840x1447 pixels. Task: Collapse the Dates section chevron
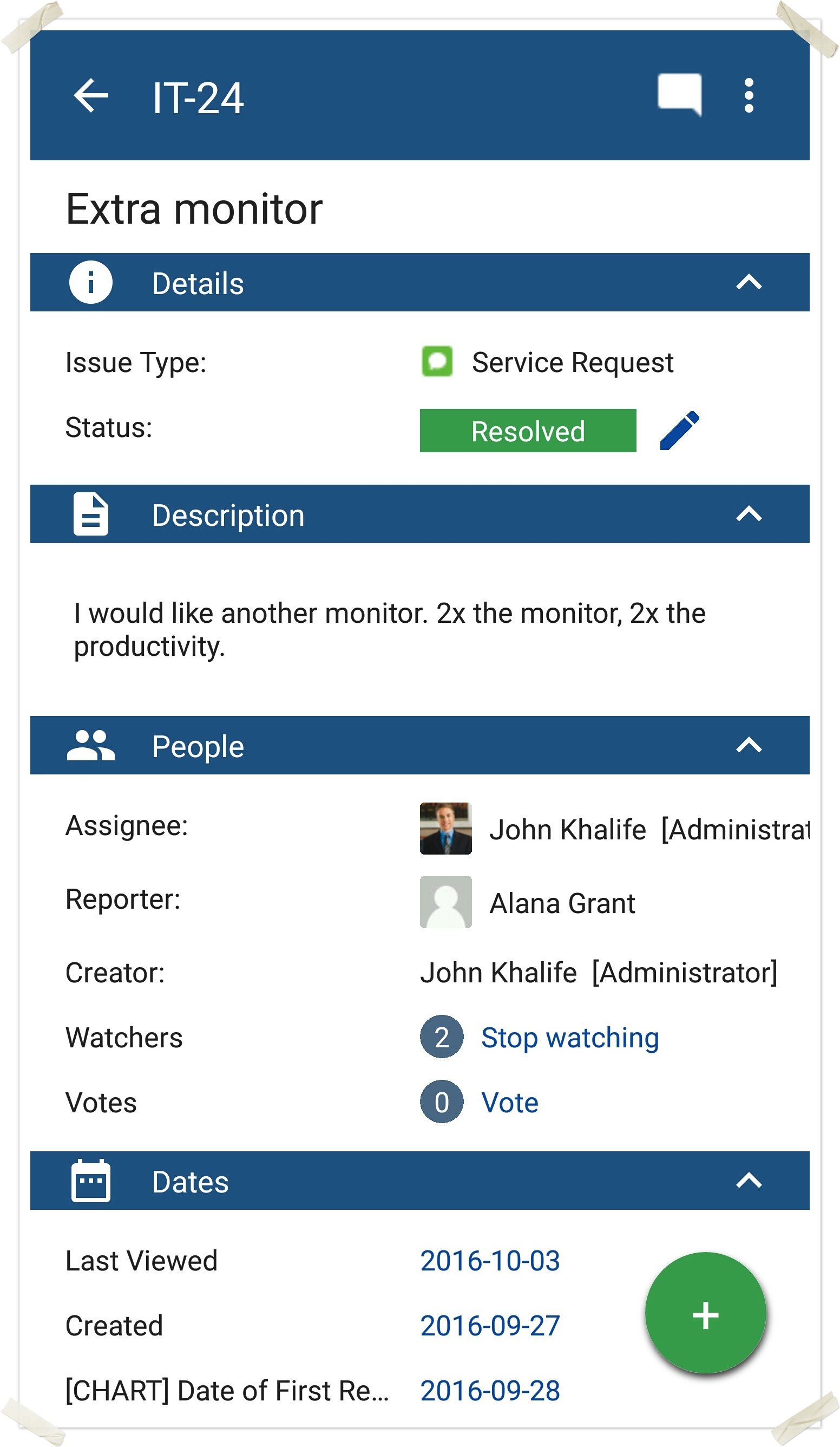pyautogui.click(x=749, y=1181)
